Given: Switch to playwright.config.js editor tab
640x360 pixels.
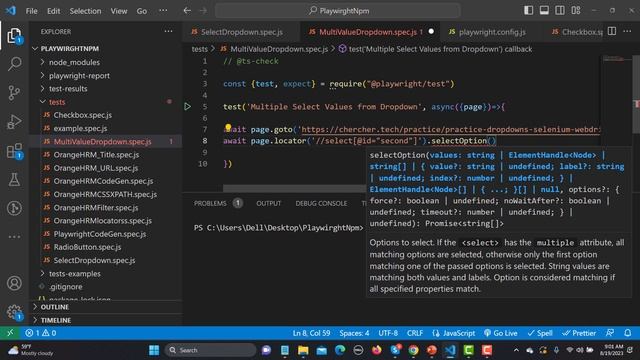Looking at the screenshot, I should [492, 32].
